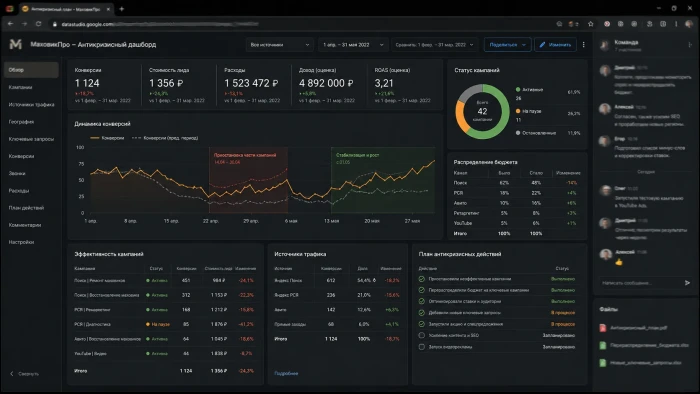Bookmark the page with star icon
The height and width of the screenshot is (394, 700).
591,24
